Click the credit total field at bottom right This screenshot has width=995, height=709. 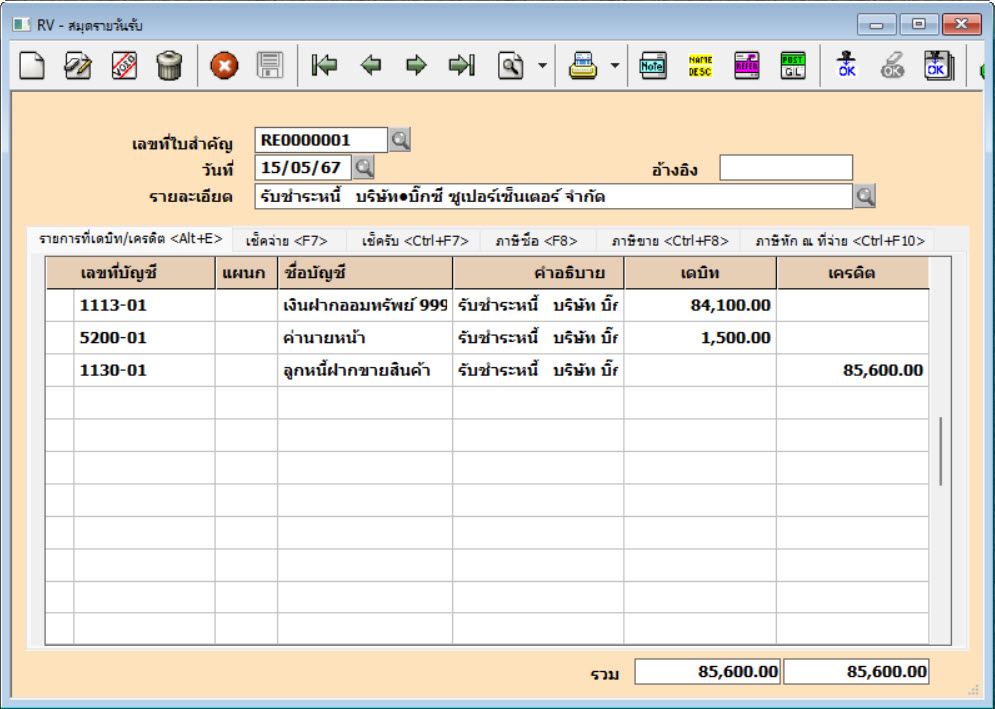point(856,672)
